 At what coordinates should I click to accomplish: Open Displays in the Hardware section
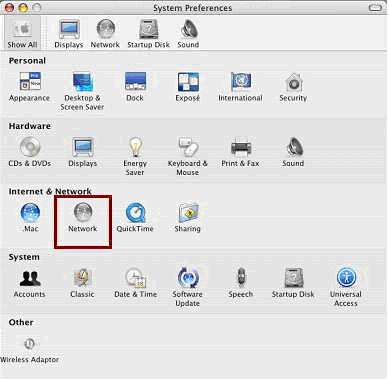[83, 152]
